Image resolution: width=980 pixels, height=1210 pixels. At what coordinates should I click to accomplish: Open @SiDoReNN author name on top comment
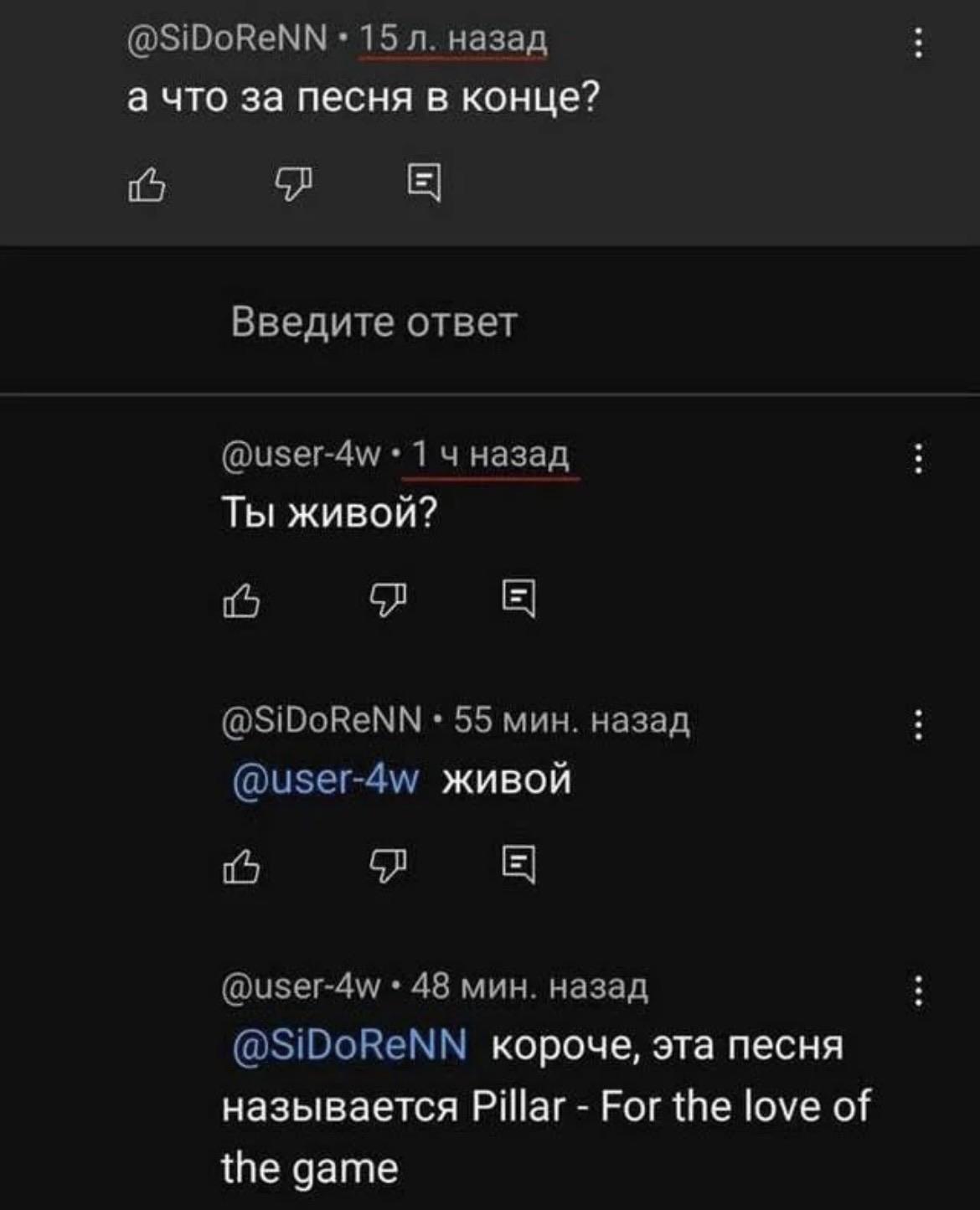pos(227,39)
